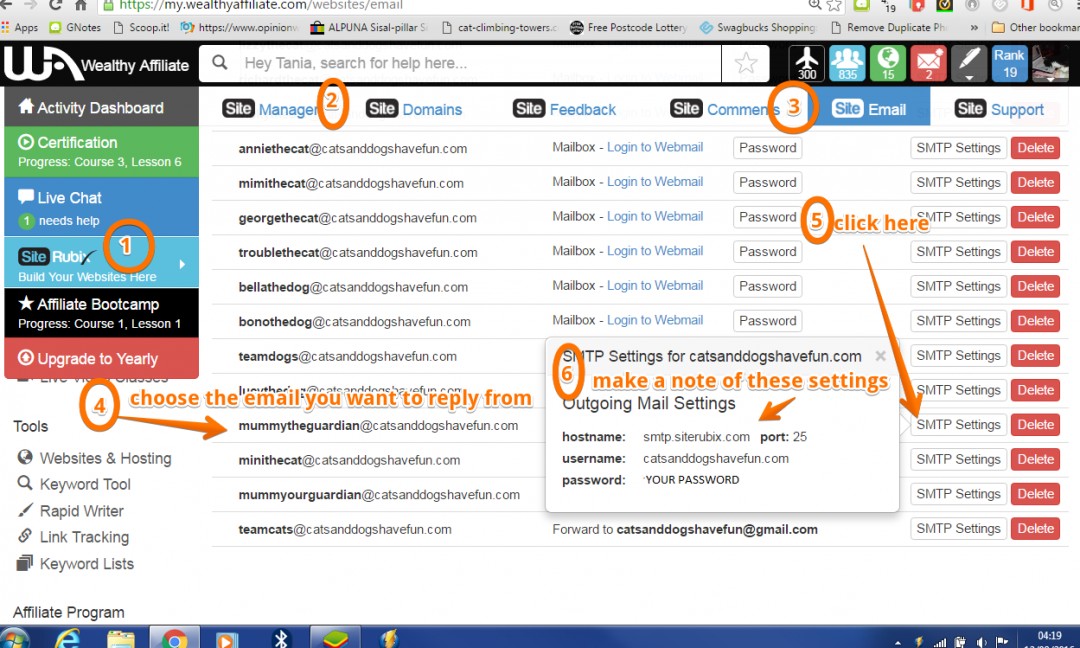This screenshot has width=1080, height=648.
Task: Expand SiteRubix menu arrow
Action: [182, 264]
